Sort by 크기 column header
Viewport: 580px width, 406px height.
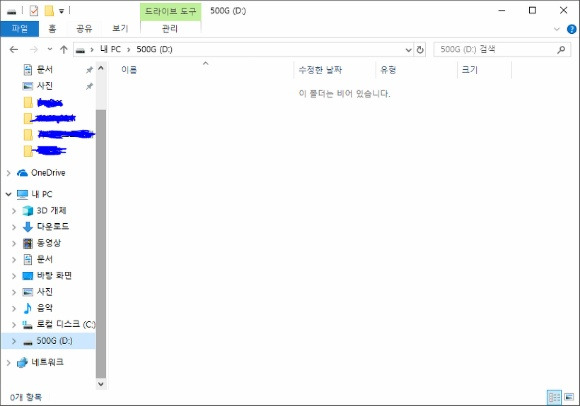(470, 70)
